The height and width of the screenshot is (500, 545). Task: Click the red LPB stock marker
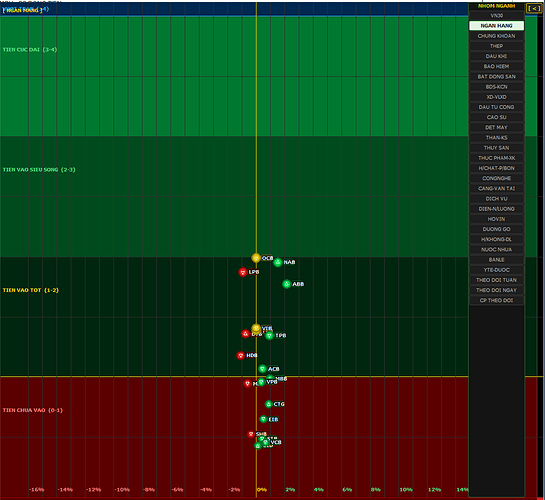(243, 272)
